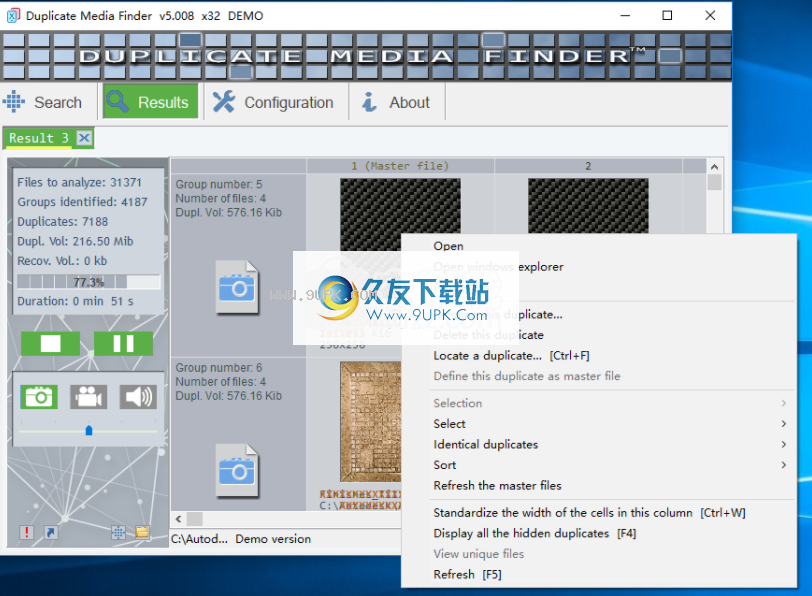This screenshot has width=812, height=596.
Task: Expand the Select submenu
Action: coord(599,424)
